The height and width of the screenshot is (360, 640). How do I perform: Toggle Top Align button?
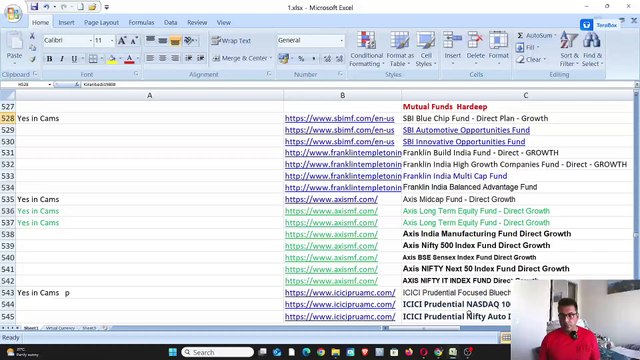[150, 40]
